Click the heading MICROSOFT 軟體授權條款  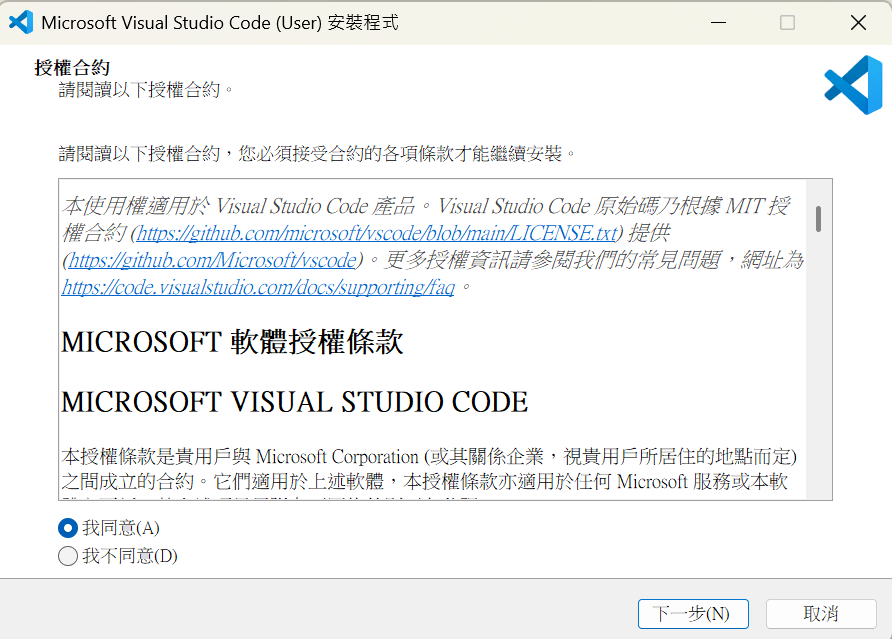[232, 343]
